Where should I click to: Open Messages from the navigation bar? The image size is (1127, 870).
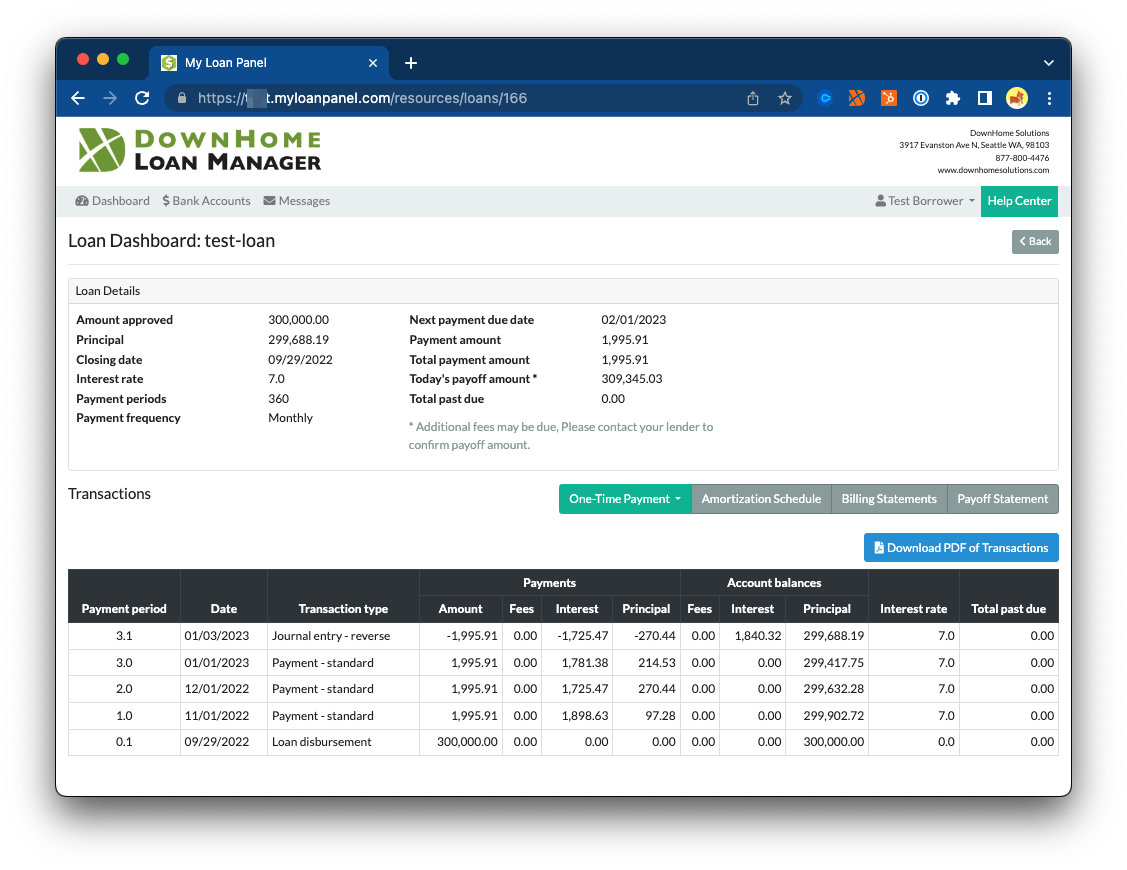296,201
